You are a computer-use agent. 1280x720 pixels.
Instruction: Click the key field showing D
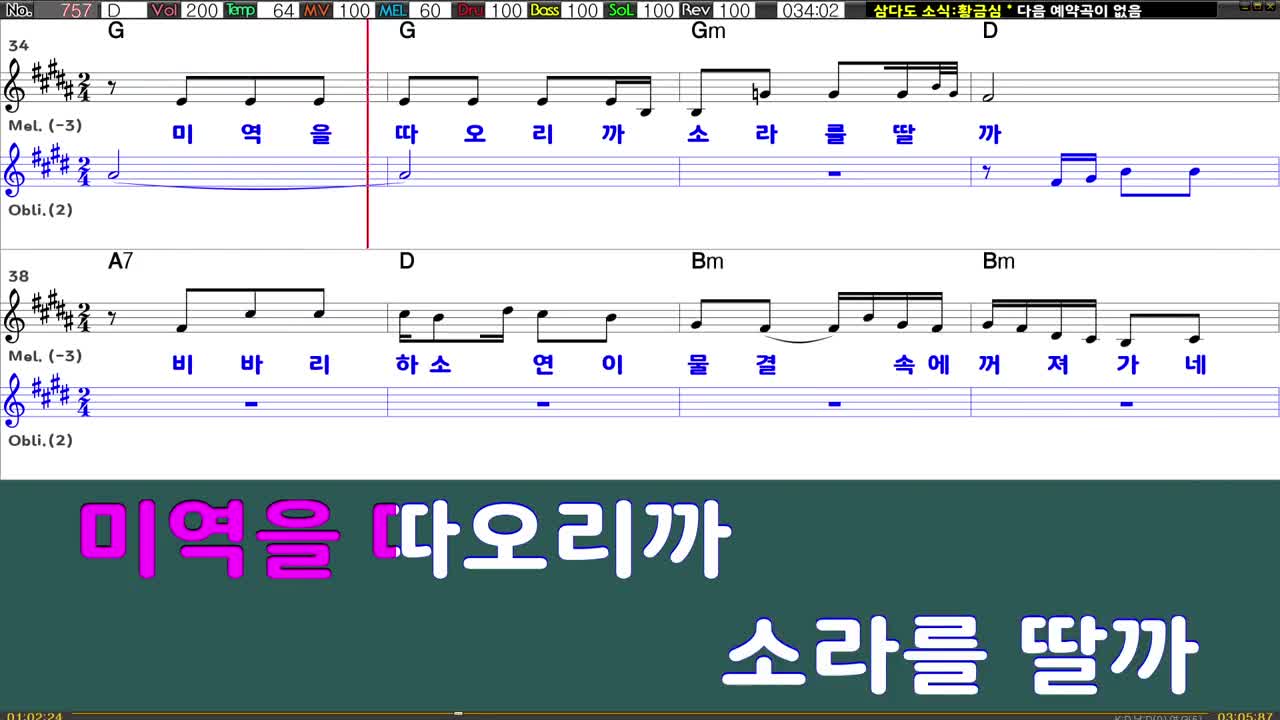point(123,10)
